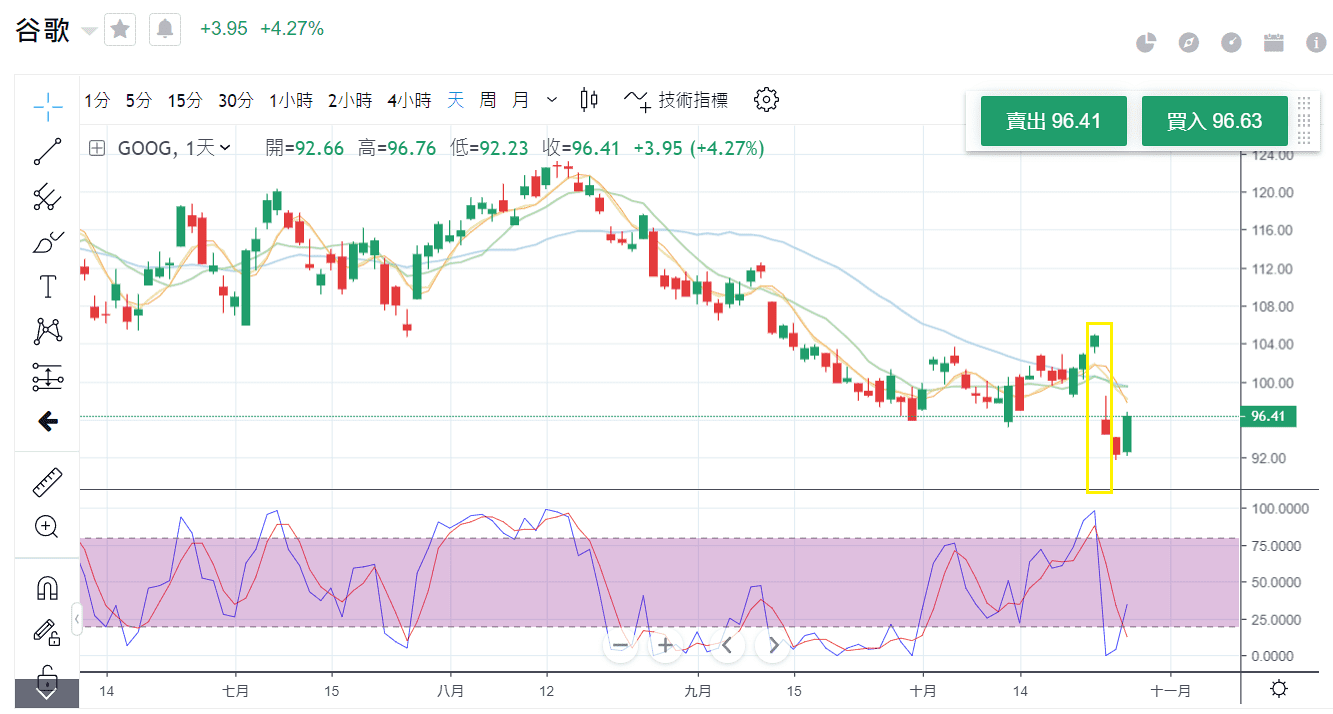Screen dimensions: 1333x714
Task: Click the zoom-in magnifier tool
Action: point(47,527)
